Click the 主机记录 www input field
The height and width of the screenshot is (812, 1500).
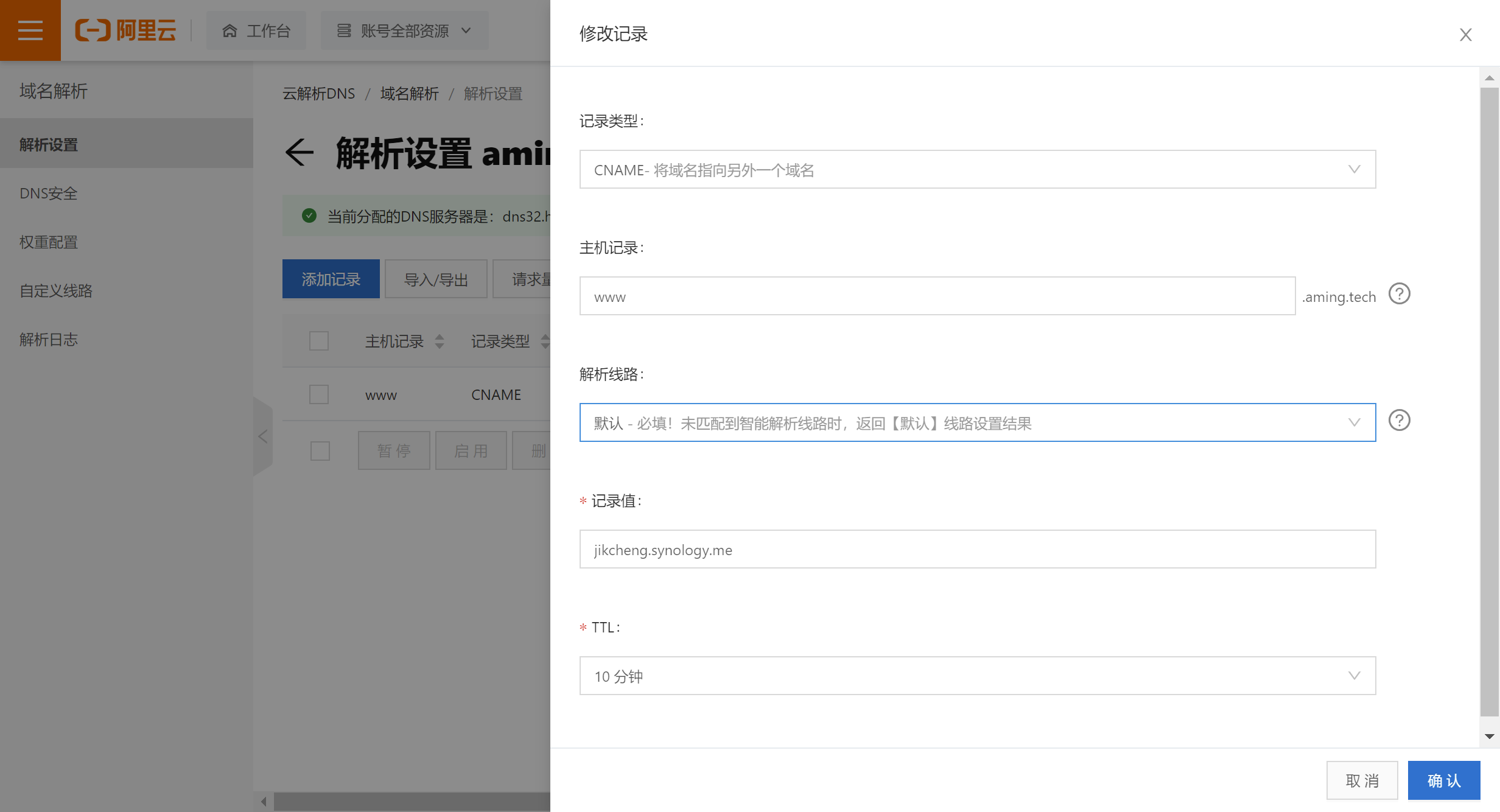937,296
